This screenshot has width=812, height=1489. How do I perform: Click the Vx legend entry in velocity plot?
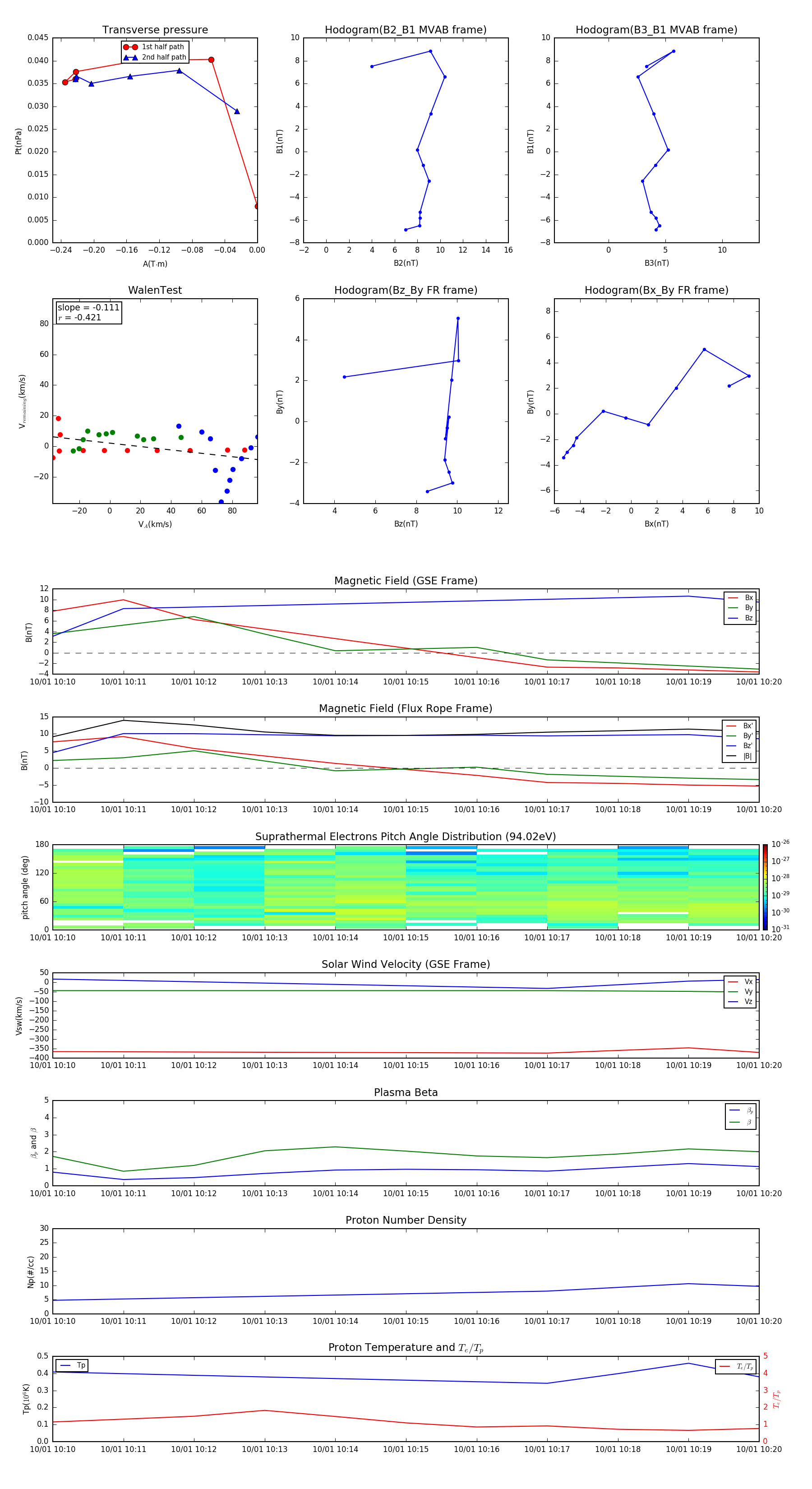pos(740,982)
